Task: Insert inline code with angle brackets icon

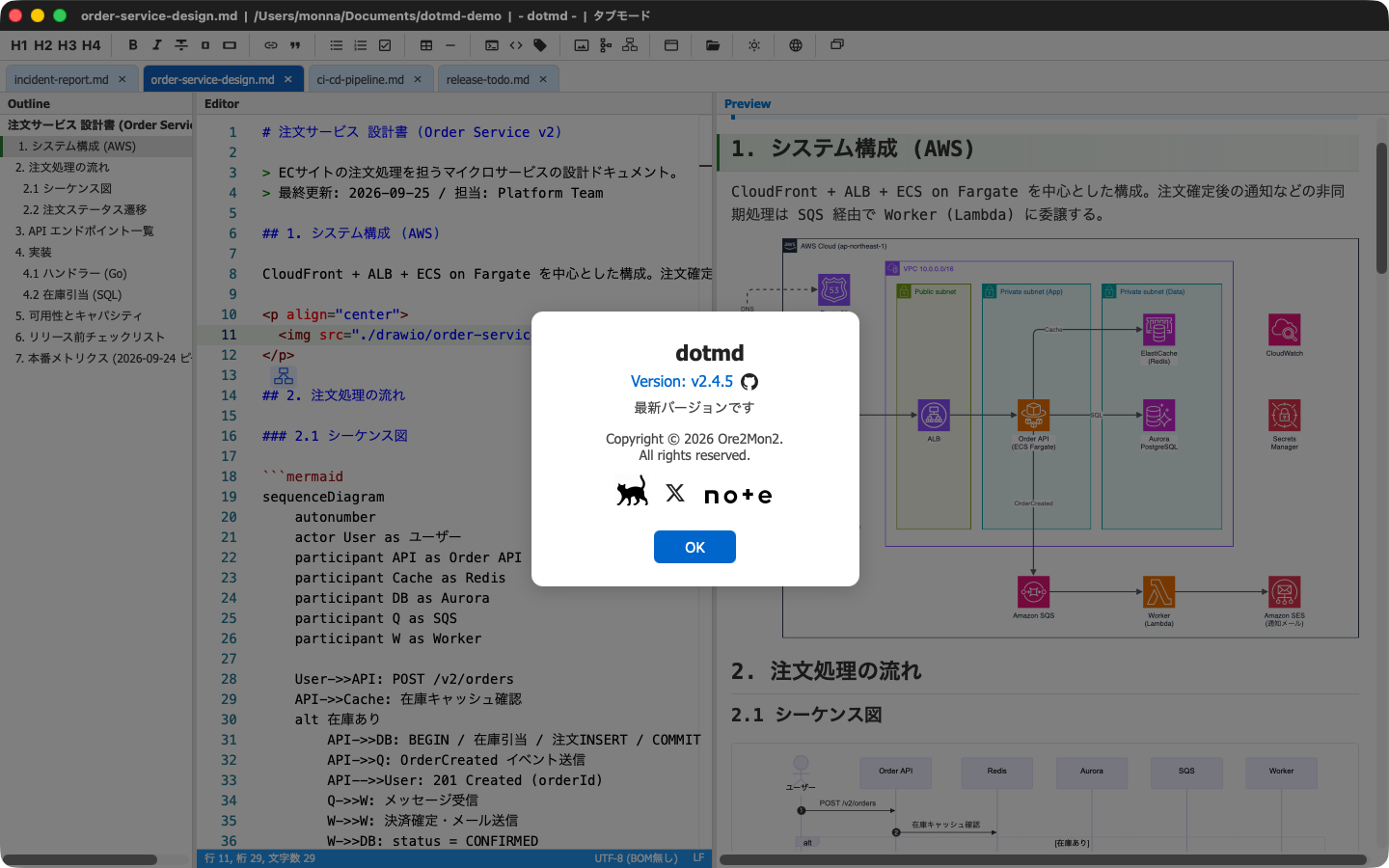Action: pos(516,45)
